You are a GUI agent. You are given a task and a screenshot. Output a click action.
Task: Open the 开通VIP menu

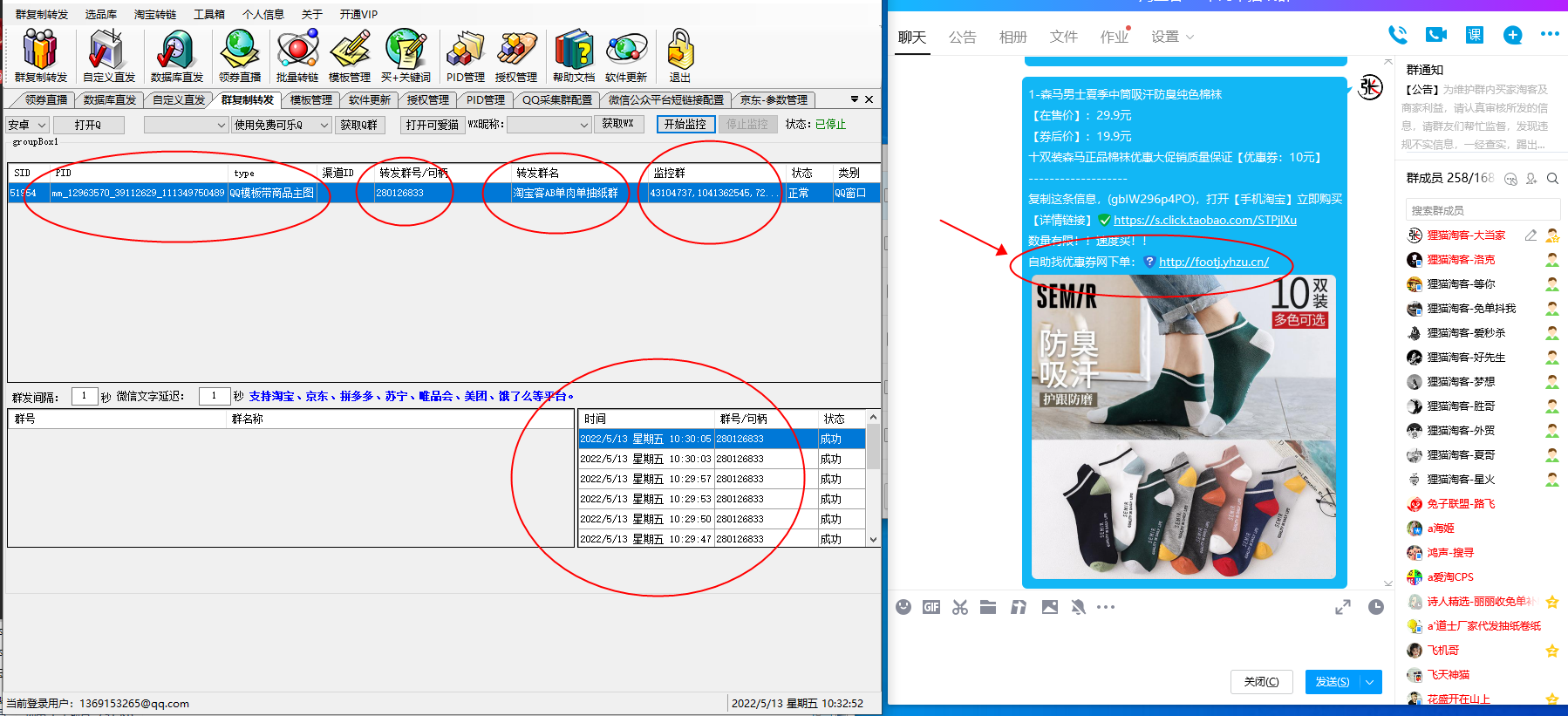[x=358, y=14]
